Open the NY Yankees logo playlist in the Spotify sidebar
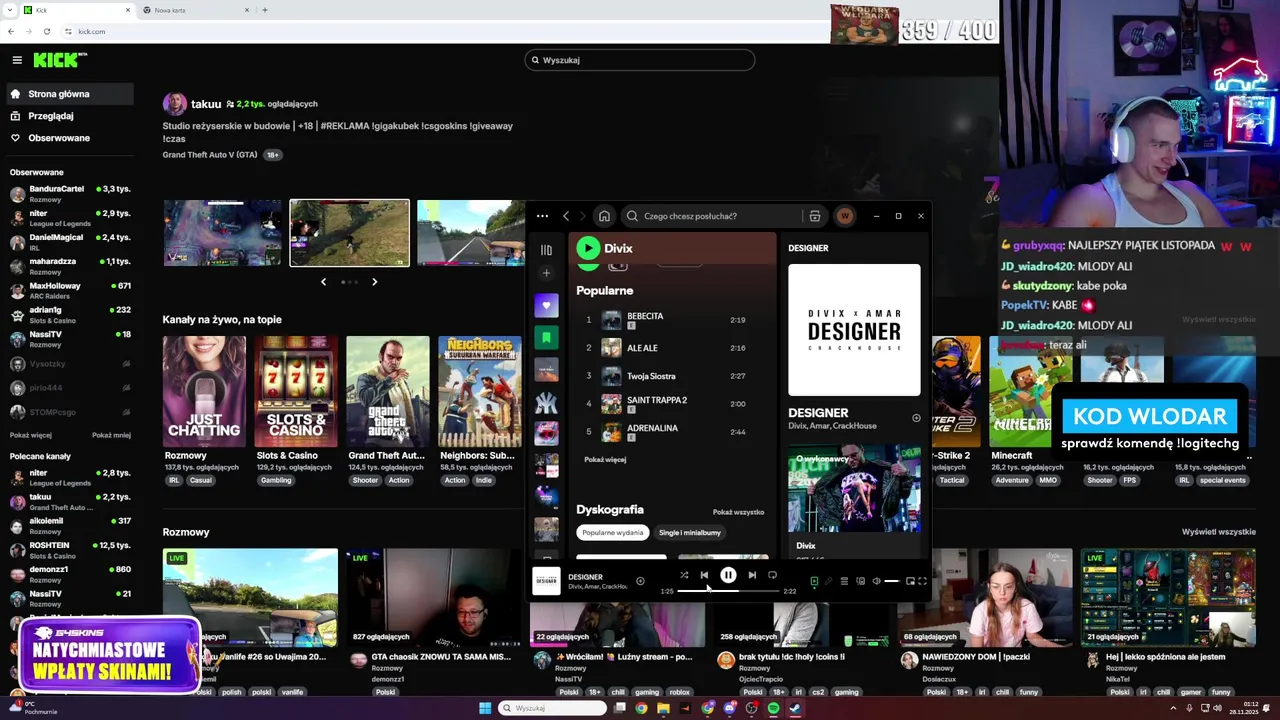The height and width of the screenshot is (720, 1280). coord(546,402)
